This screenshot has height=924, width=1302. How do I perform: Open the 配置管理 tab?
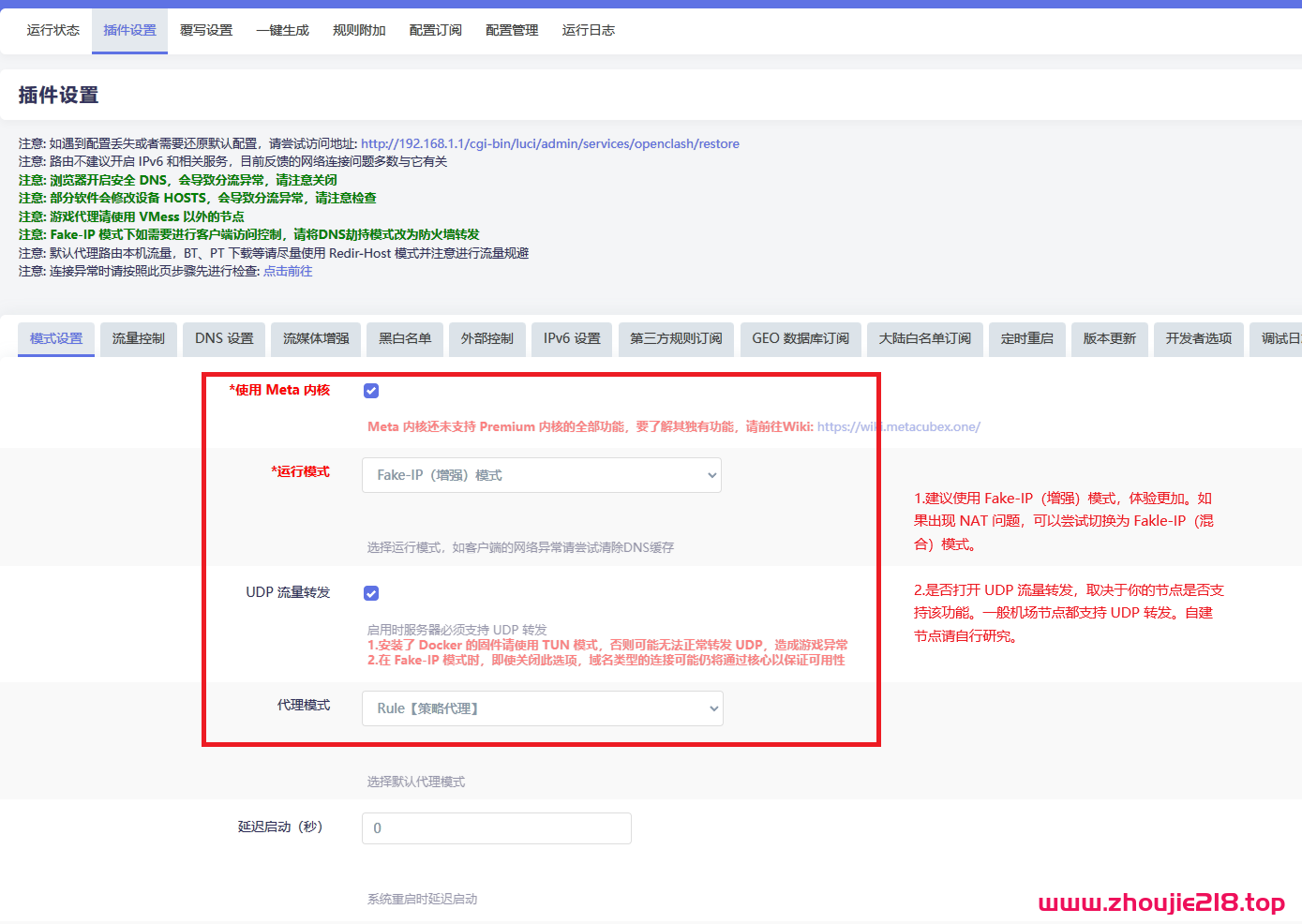(x=511, y=29)
